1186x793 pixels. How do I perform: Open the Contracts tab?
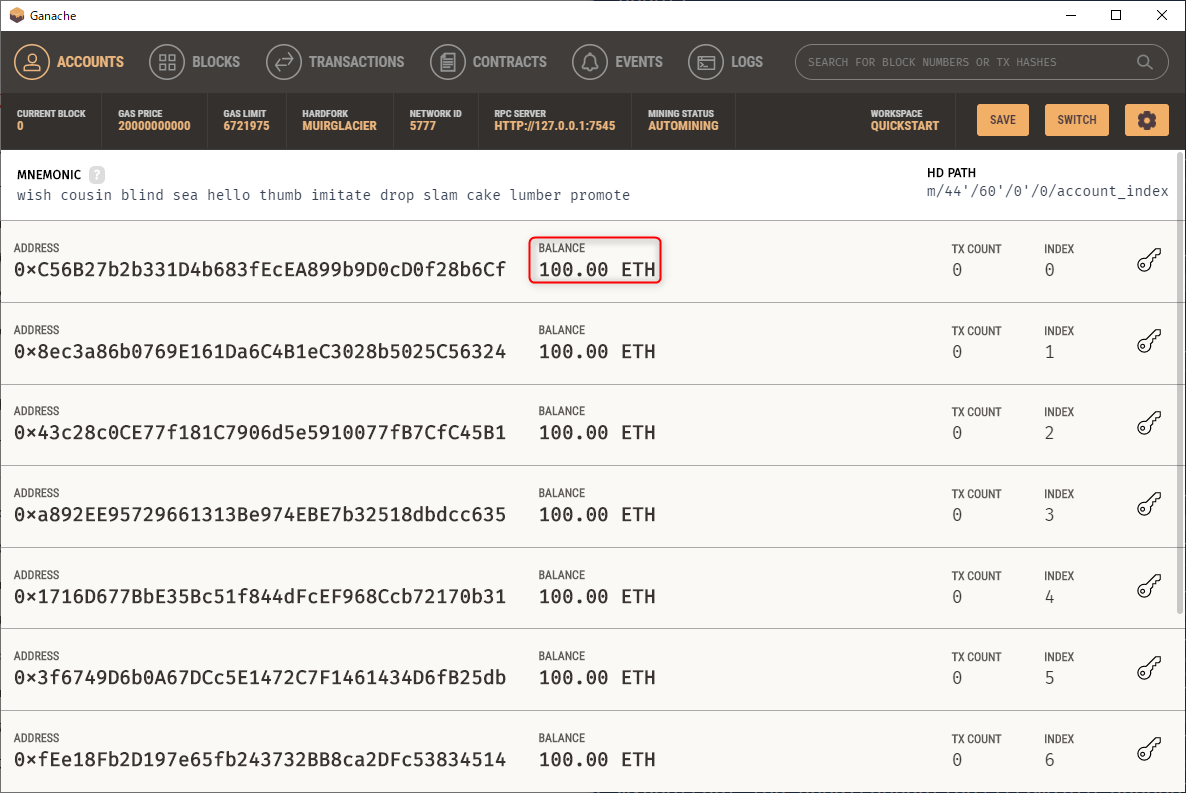click(x=489, y=62)
